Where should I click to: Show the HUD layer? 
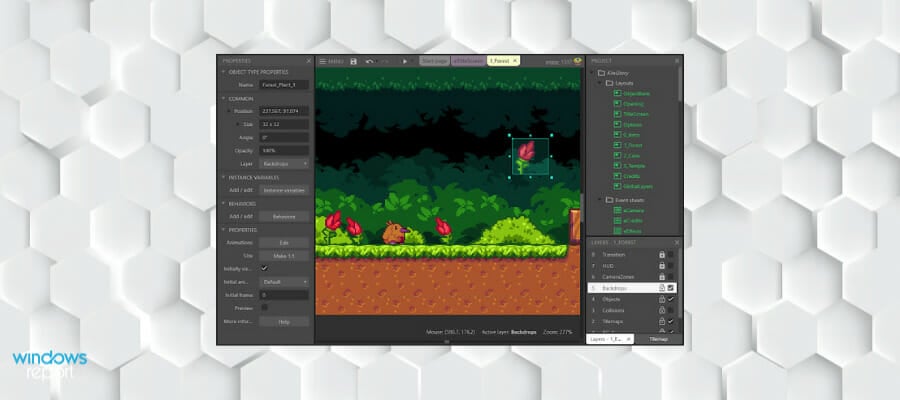pyautogui.click(x=670, y=266)
